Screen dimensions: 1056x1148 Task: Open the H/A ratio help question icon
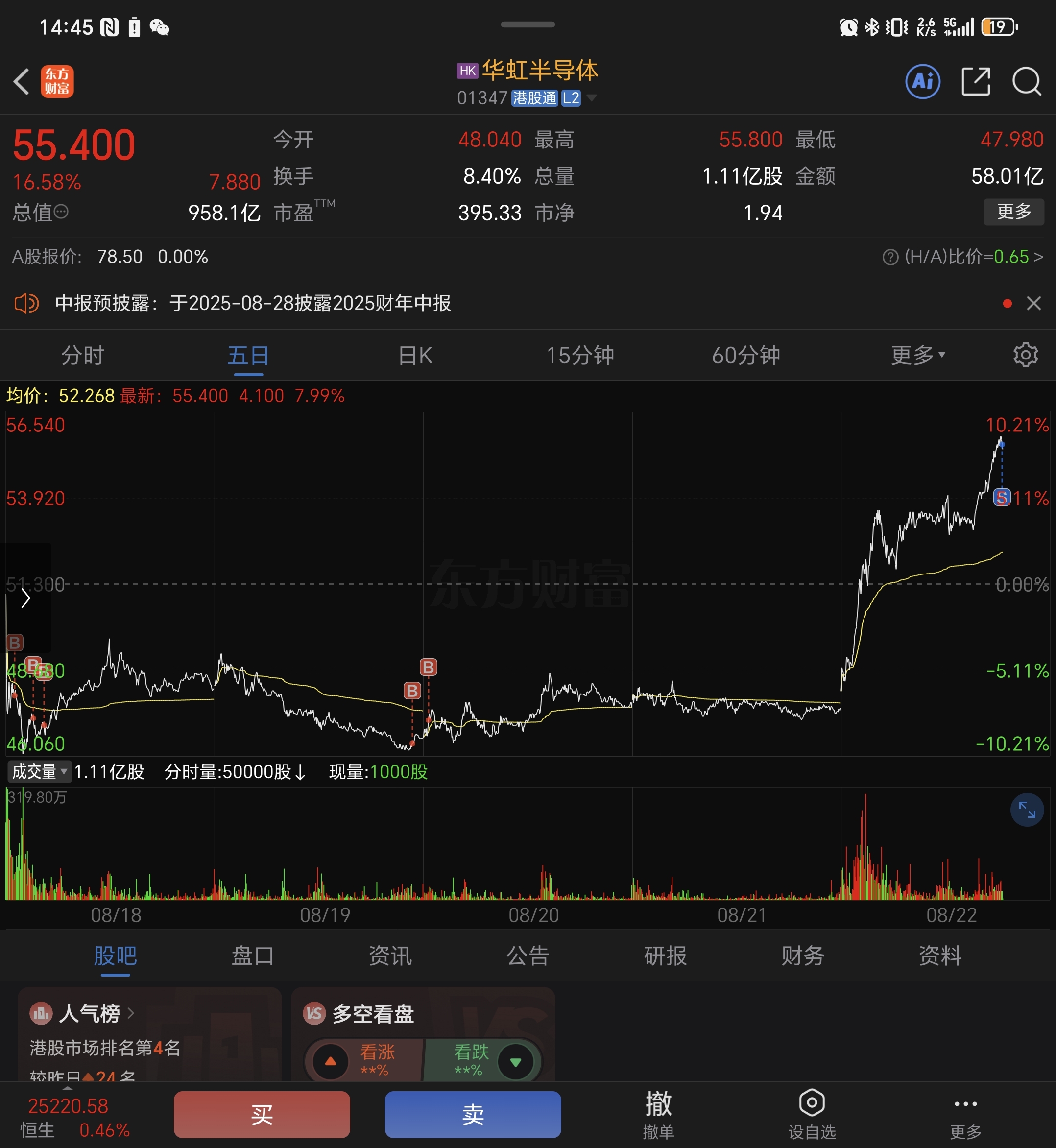click(x=890, y=257)
